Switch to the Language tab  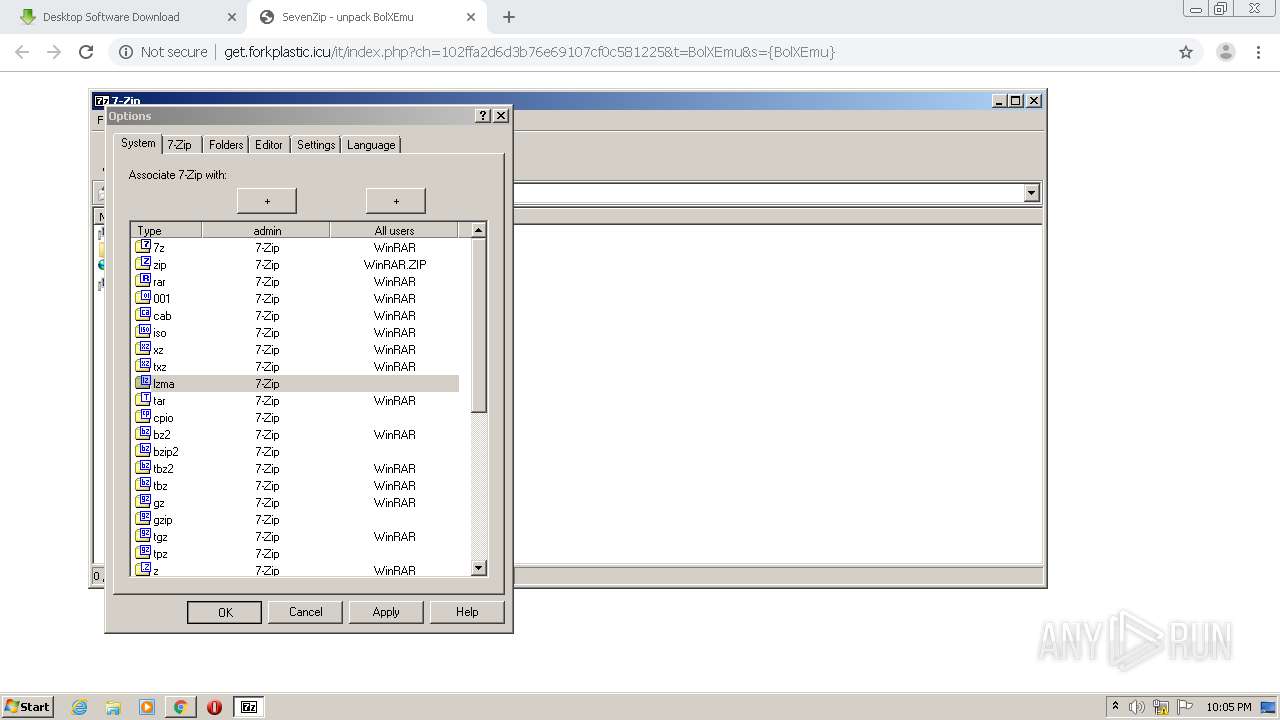[371, 145]
